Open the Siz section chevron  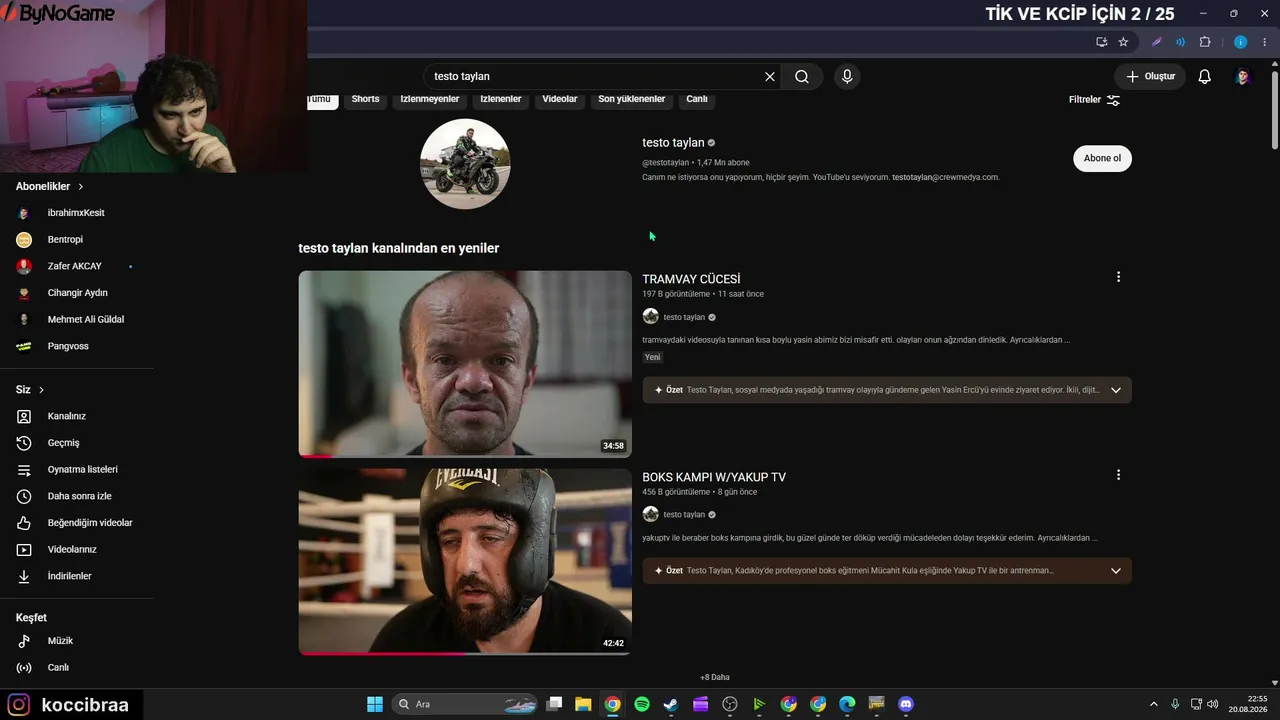point(41,390)
